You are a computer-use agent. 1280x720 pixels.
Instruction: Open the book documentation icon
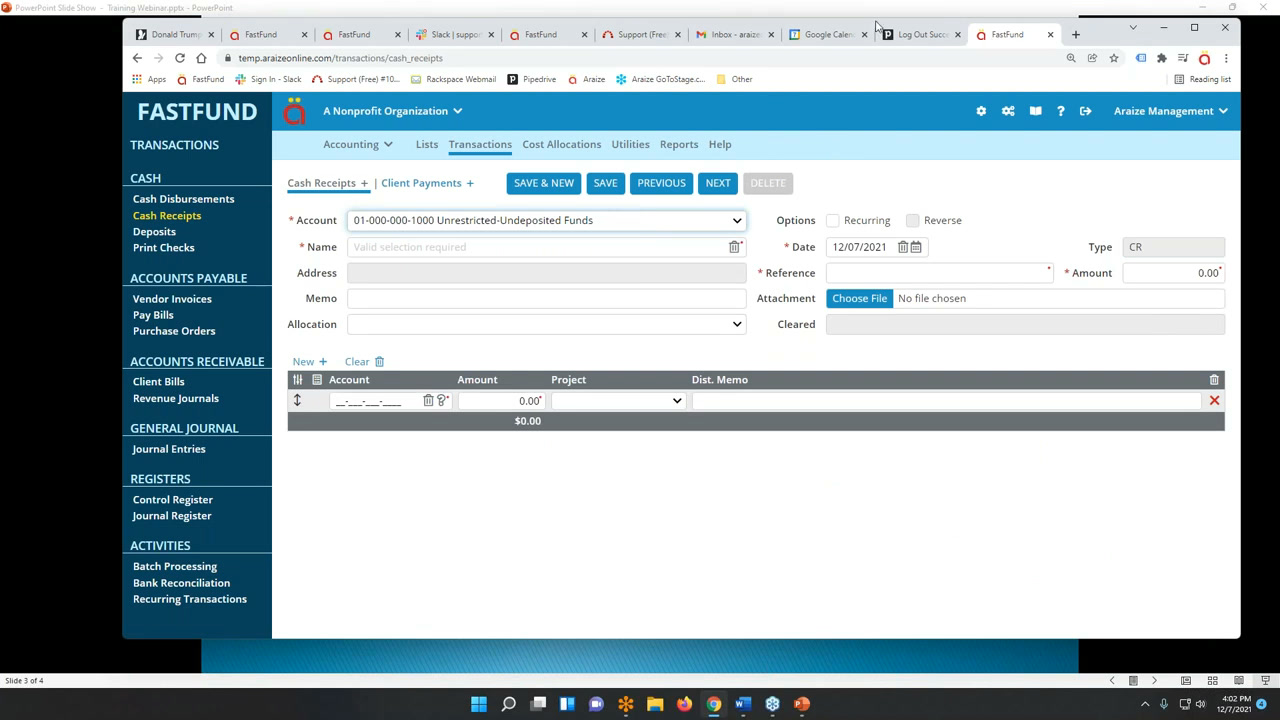tap(1035, 111)
